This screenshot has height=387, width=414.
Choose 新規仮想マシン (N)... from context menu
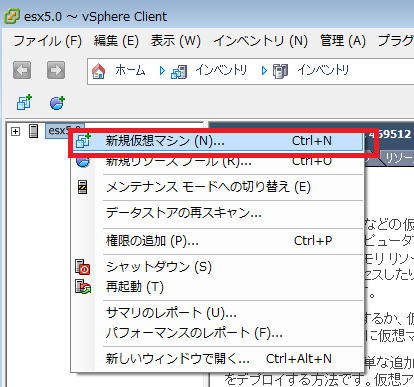[x=217, y=141]
